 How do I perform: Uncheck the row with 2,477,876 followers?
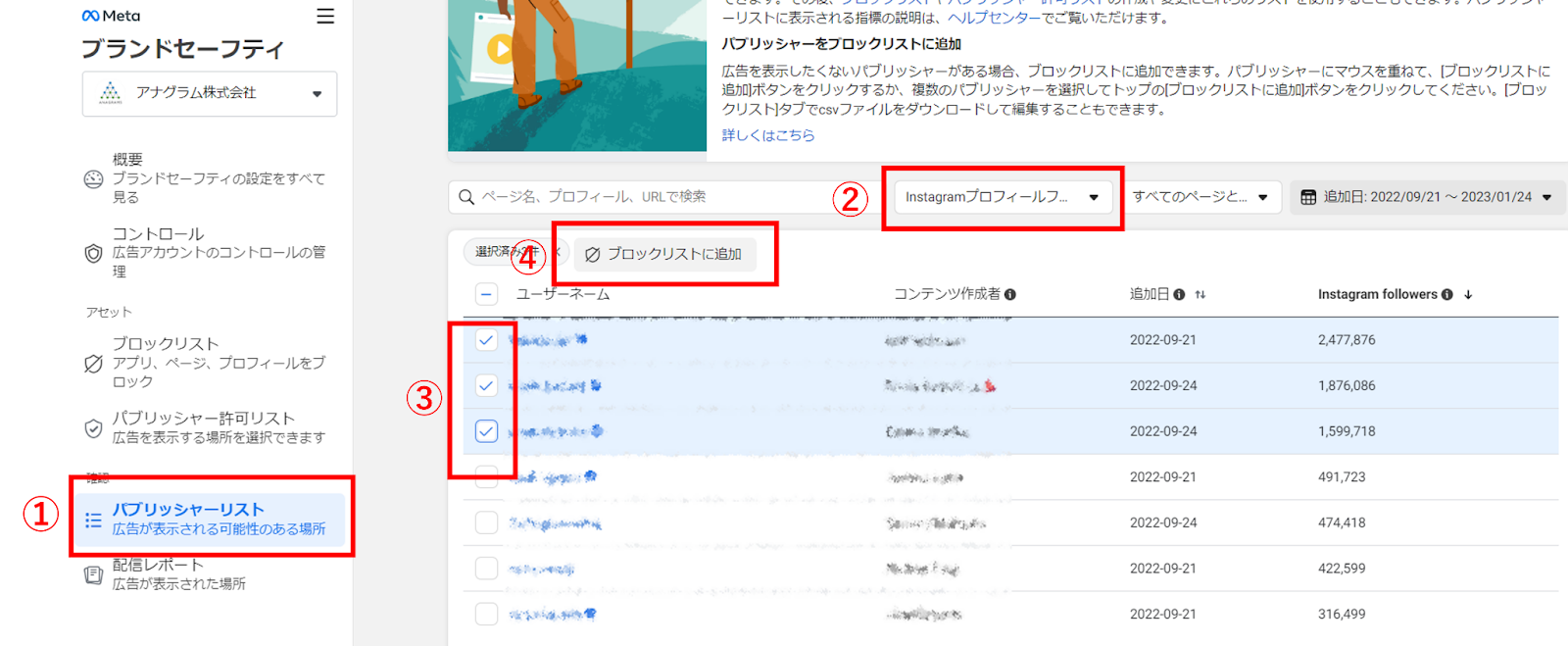click(x=486, y=340)
